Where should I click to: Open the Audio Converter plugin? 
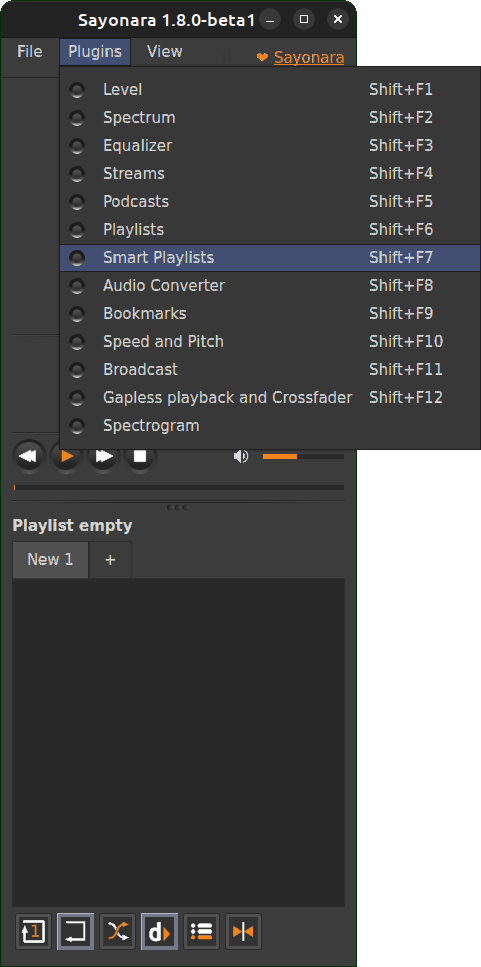(270, 286)
